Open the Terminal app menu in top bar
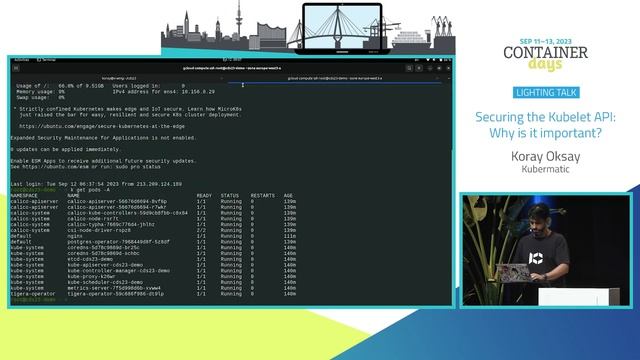The image size is (640, 360). coord(46,60)
